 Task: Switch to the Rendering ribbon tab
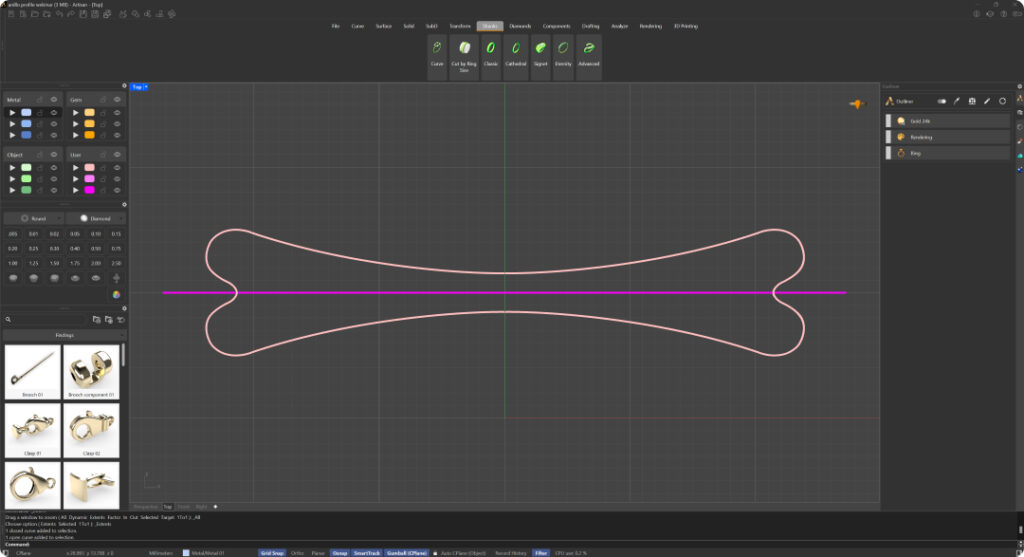click(650, 26)
